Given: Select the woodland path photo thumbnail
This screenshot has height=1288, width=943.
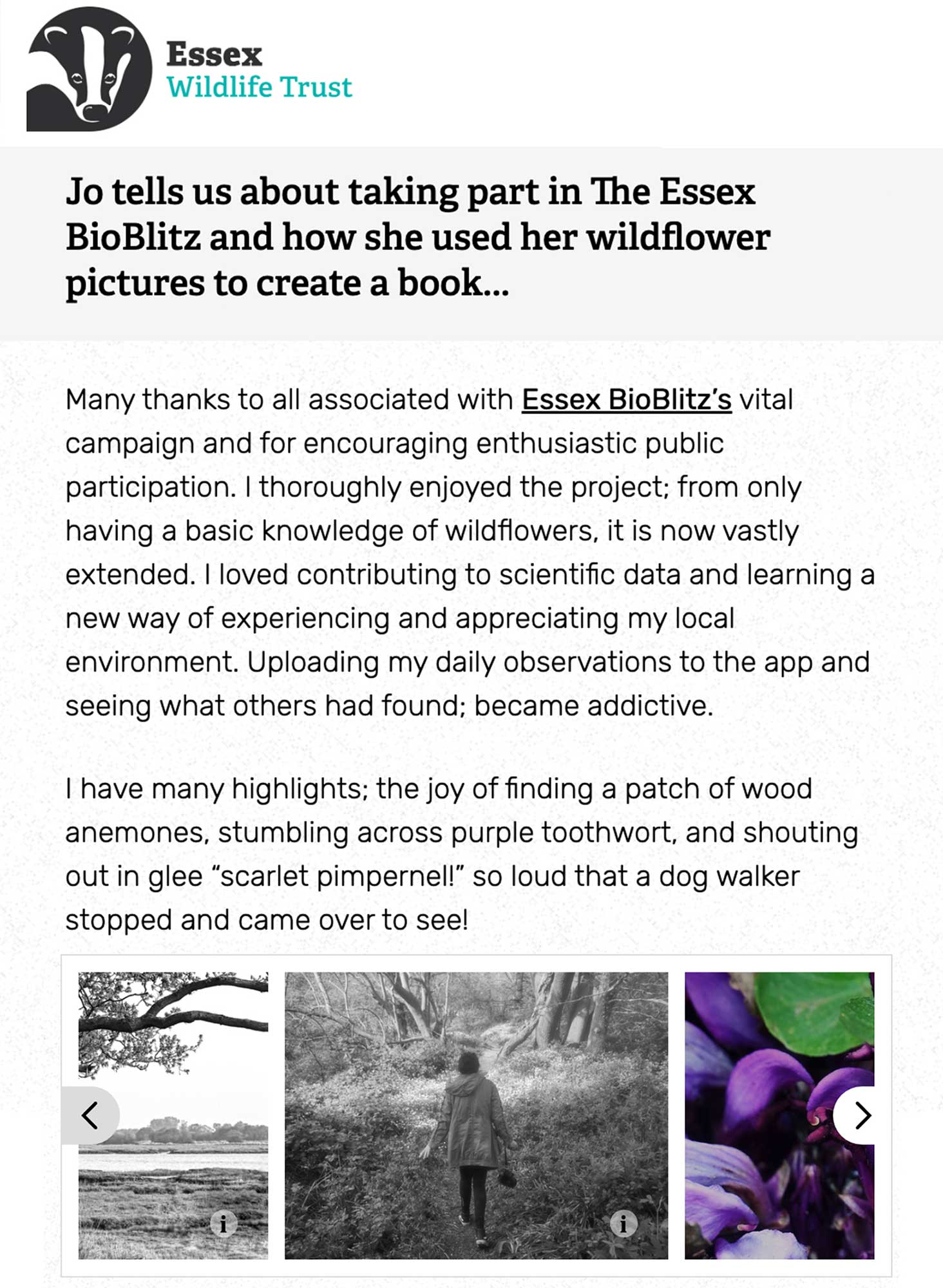Looking at the screenshot, I should [477, 1115].
